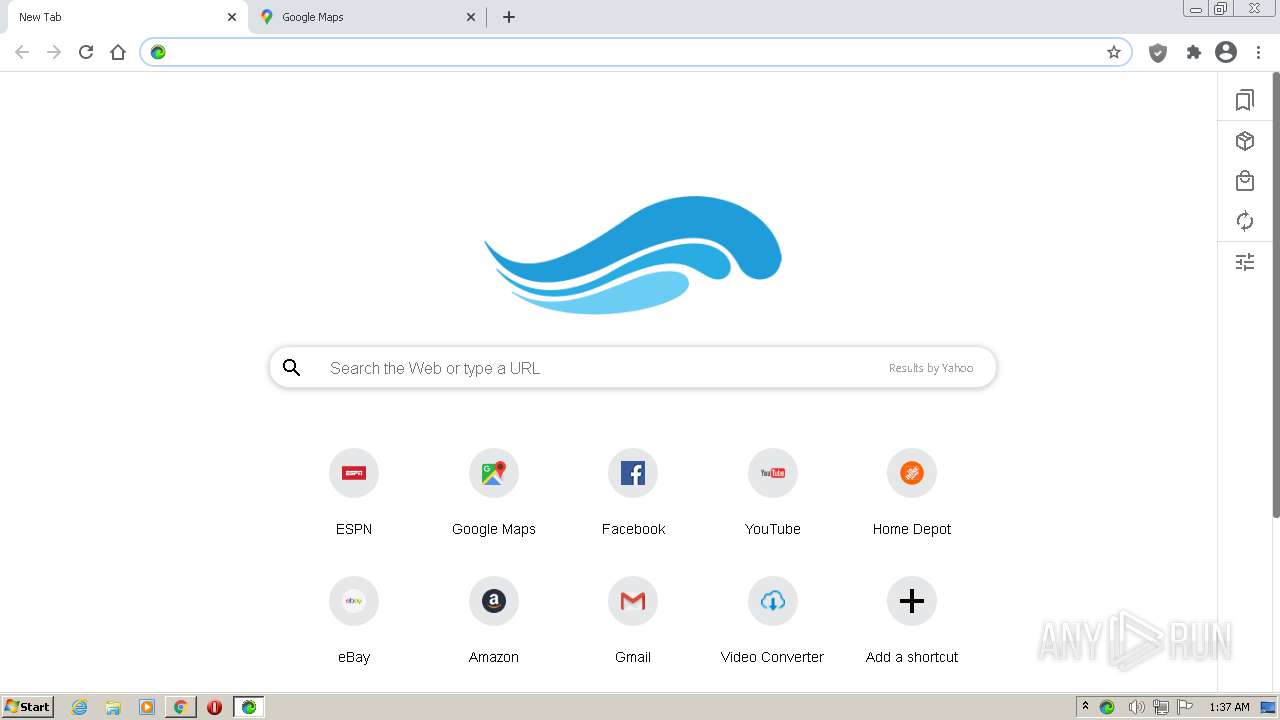Viewport: 1280px width, 720px height.
Task: Show hidden system tray icons
Action: point(1085,707)
